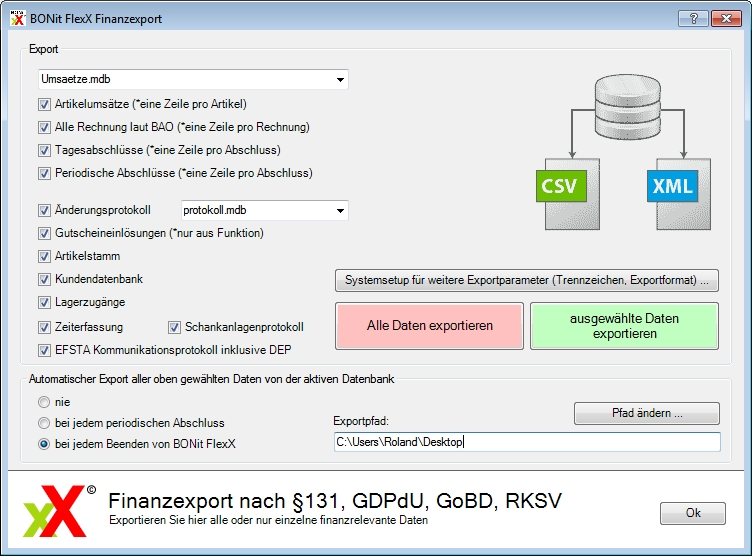
Task: Click the help question mark button
Action: click(x=693, y=19)
